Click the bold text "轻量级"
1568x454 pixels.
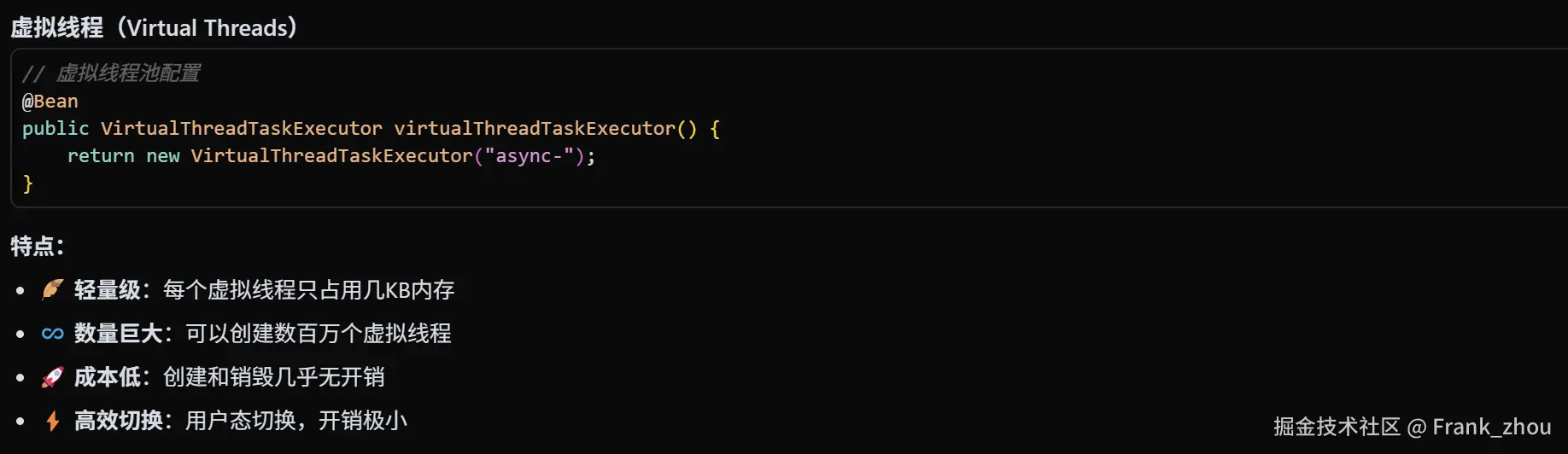(107, 290)
